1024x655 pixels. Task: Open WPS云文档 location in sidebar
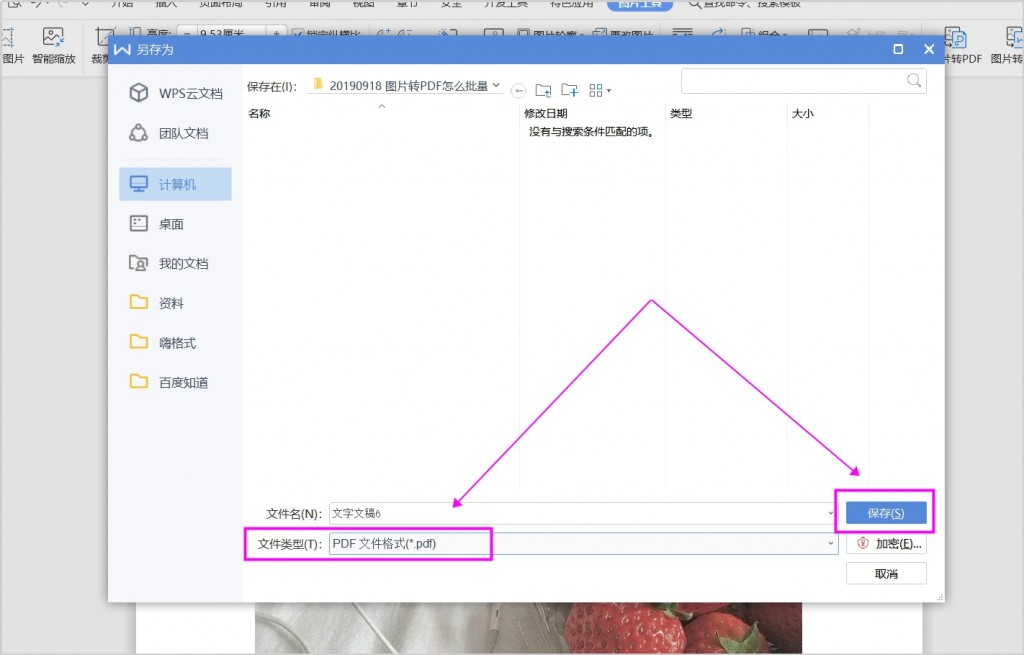(x=175, y=93)
